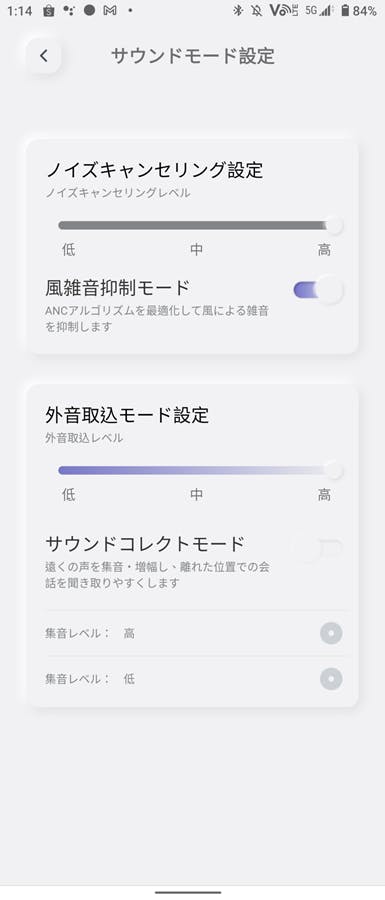This screenshot has height=900, width=385.
Task: Select 集音レベル 低 radio button
Action: tap(331, 679)
